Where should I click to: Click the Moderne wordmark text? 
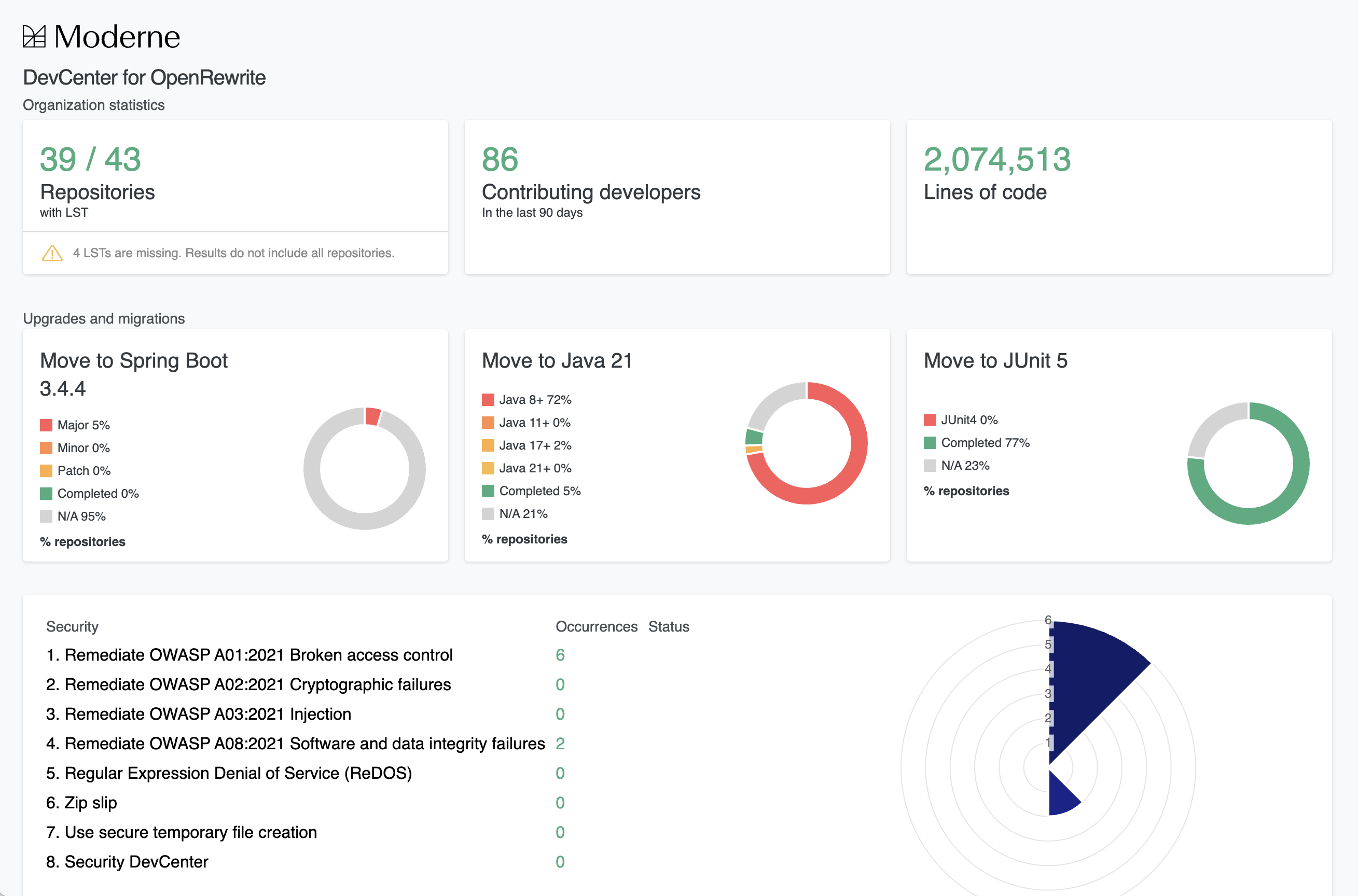pos(117,37)
